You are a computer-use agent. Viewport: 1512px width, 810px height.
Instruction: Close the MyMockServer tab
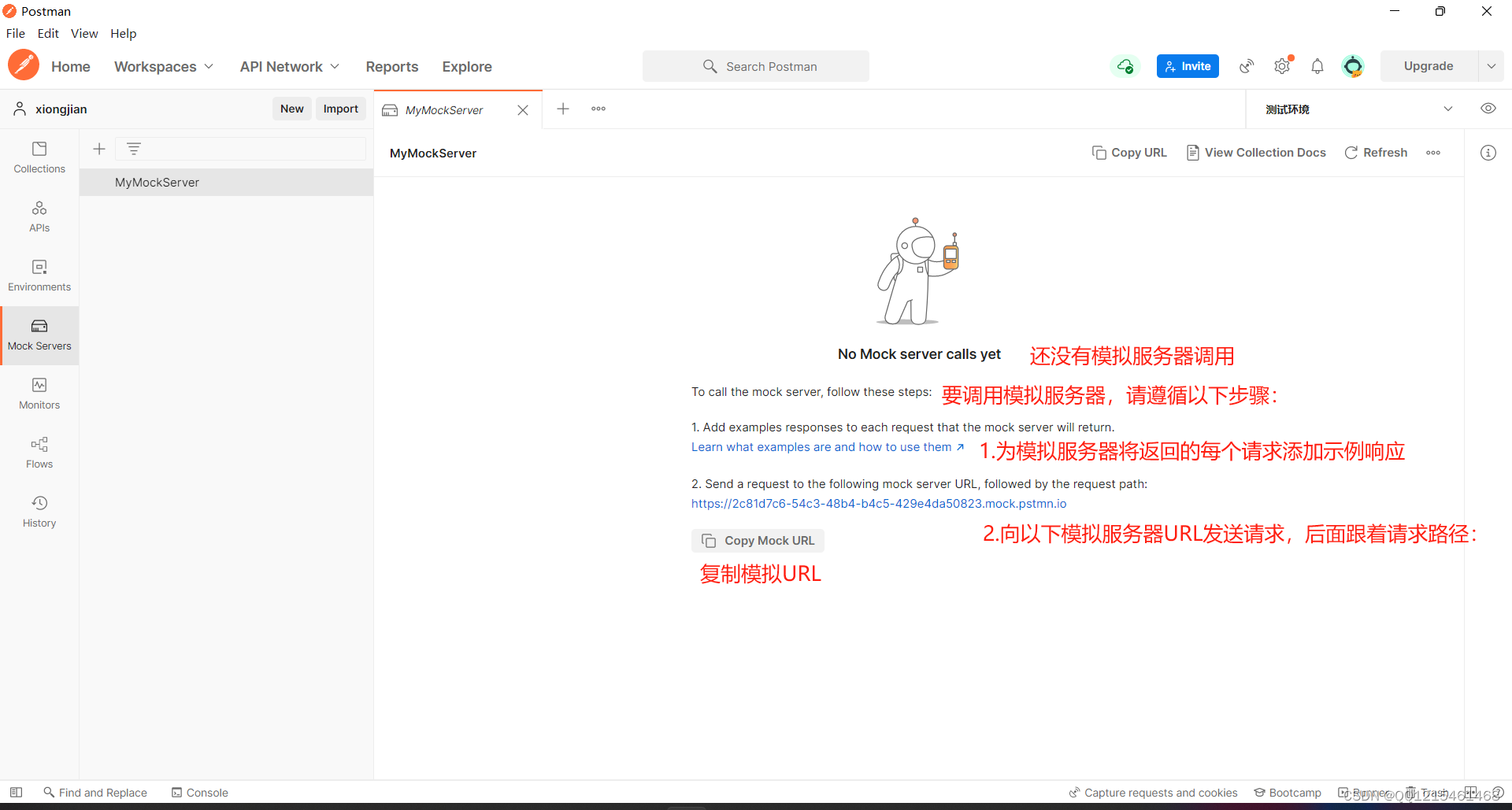click(523, 110)
